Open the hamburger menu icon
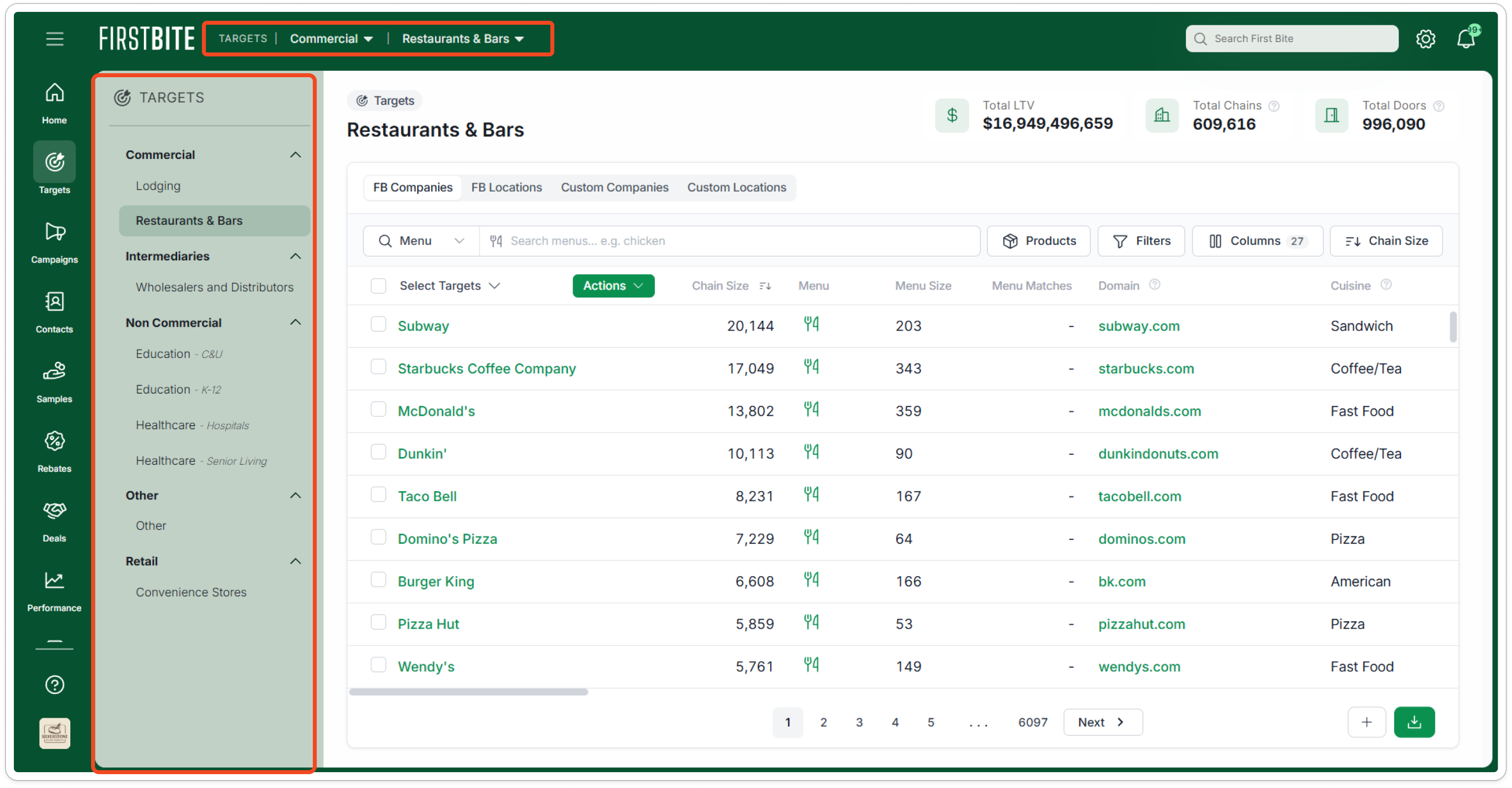 coord(54,39)
